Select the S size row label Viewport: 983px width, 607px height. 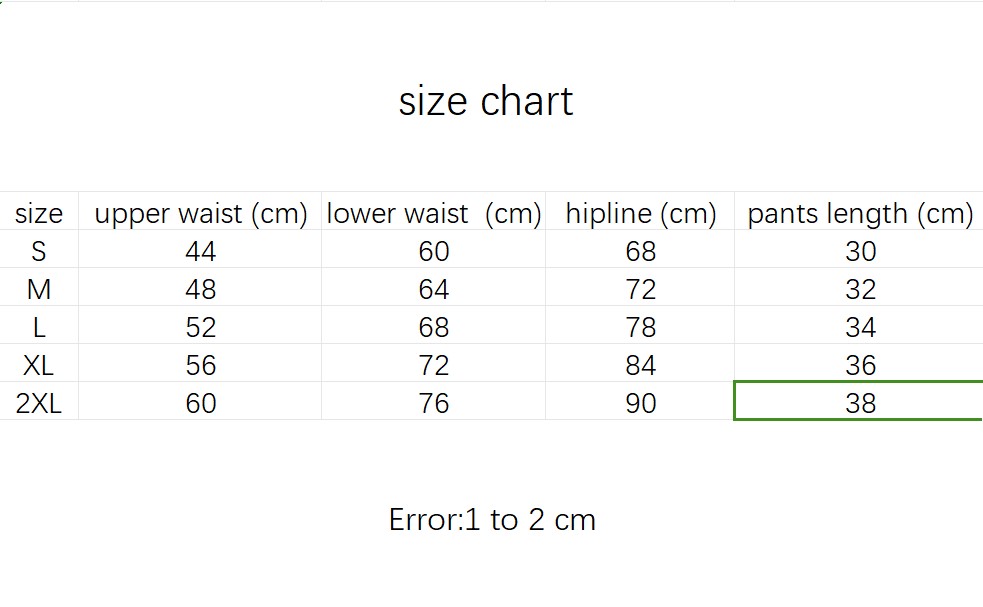click(x=39, y=250)
